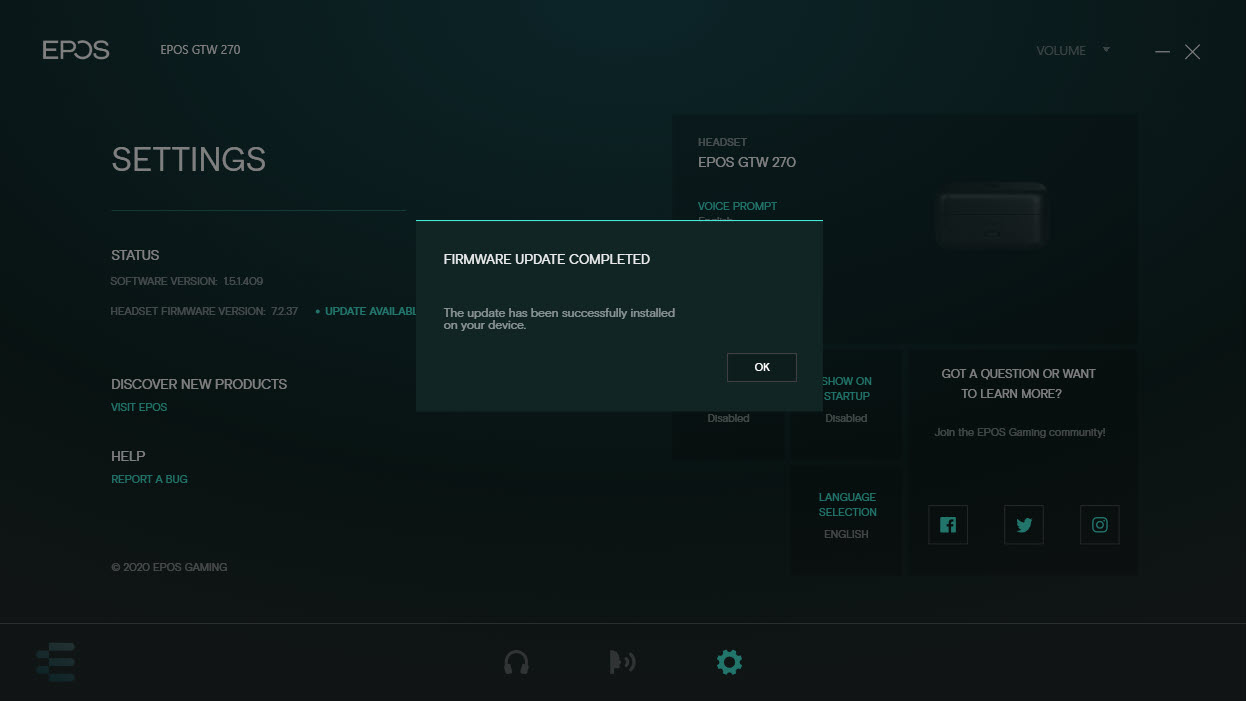Click the EPOS GTW 270 headset image
The height and width of the screenshot is (701, 1246).
[991, 215]
